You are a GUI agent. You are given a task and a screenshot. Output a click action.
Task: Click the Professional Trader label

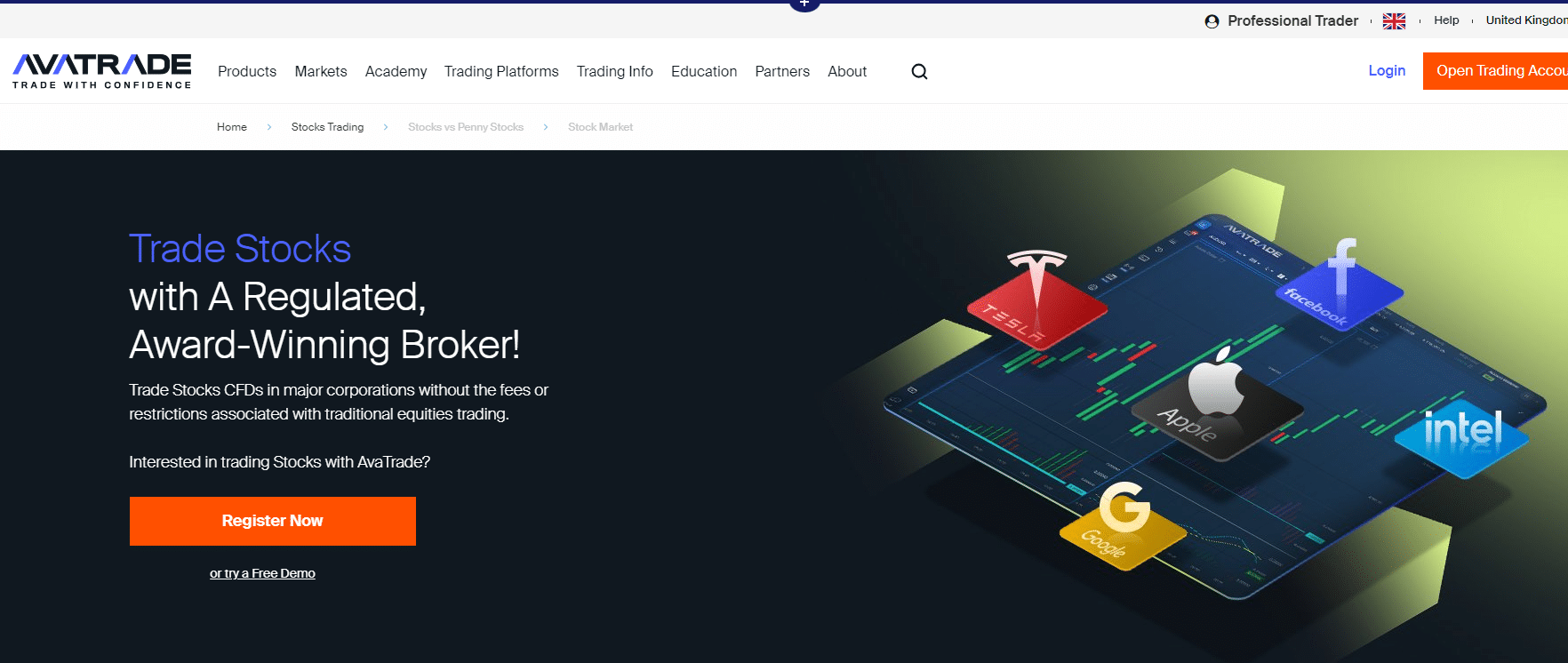pyautogui.click(x=1292, y=20)
